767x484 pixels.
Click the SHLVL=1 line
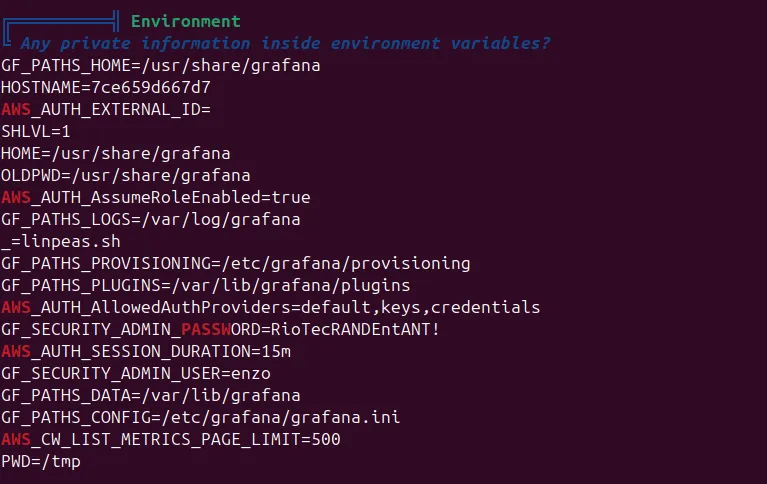tap(36, 131)
